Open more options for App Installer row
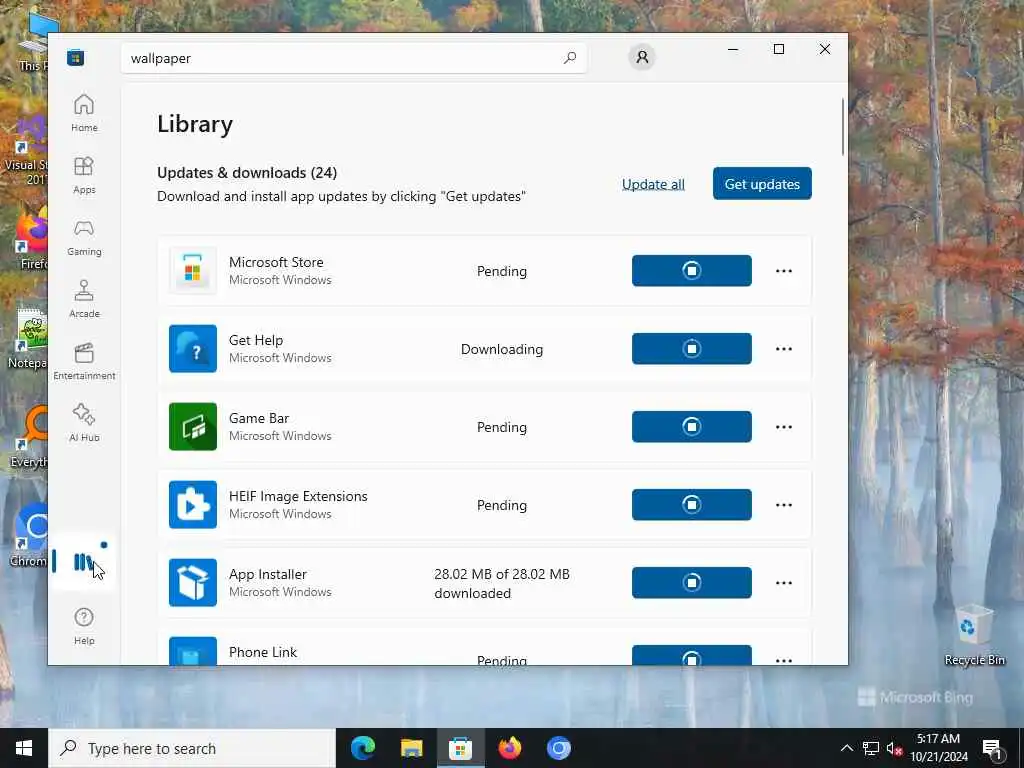 pos(784,583)
